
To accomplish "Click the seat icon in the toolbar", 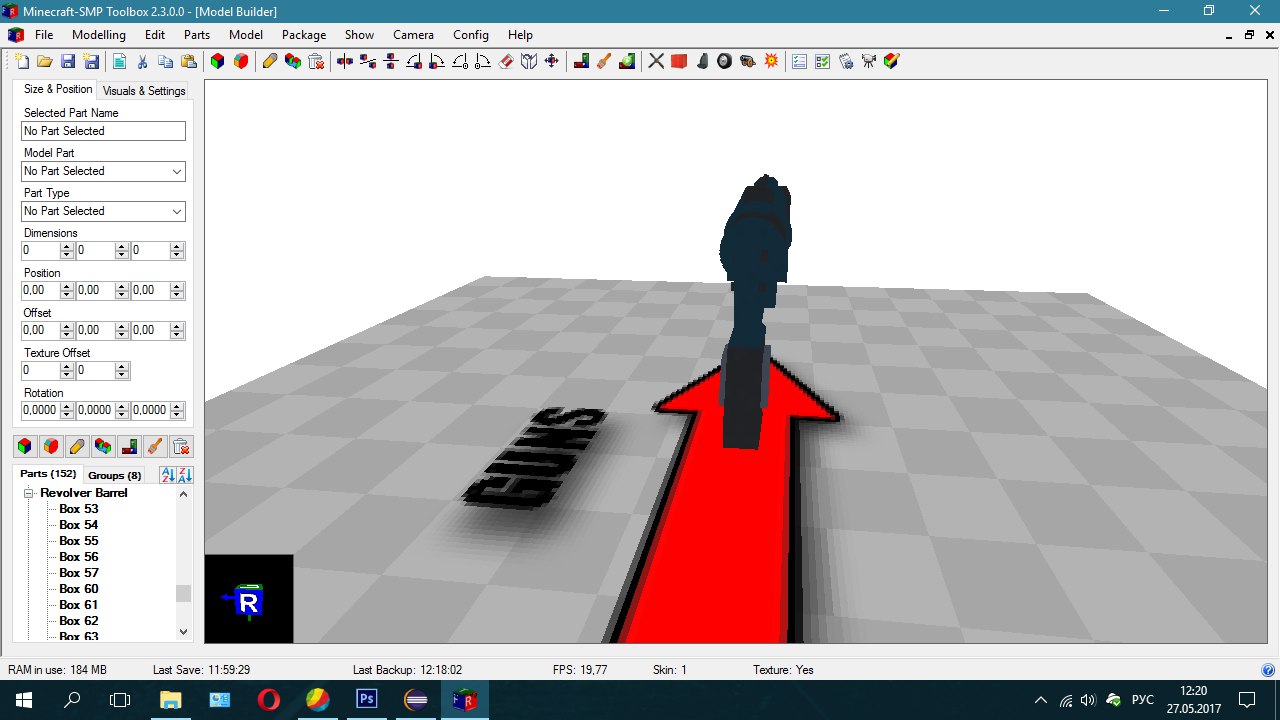I will click(x=702, y=61).
